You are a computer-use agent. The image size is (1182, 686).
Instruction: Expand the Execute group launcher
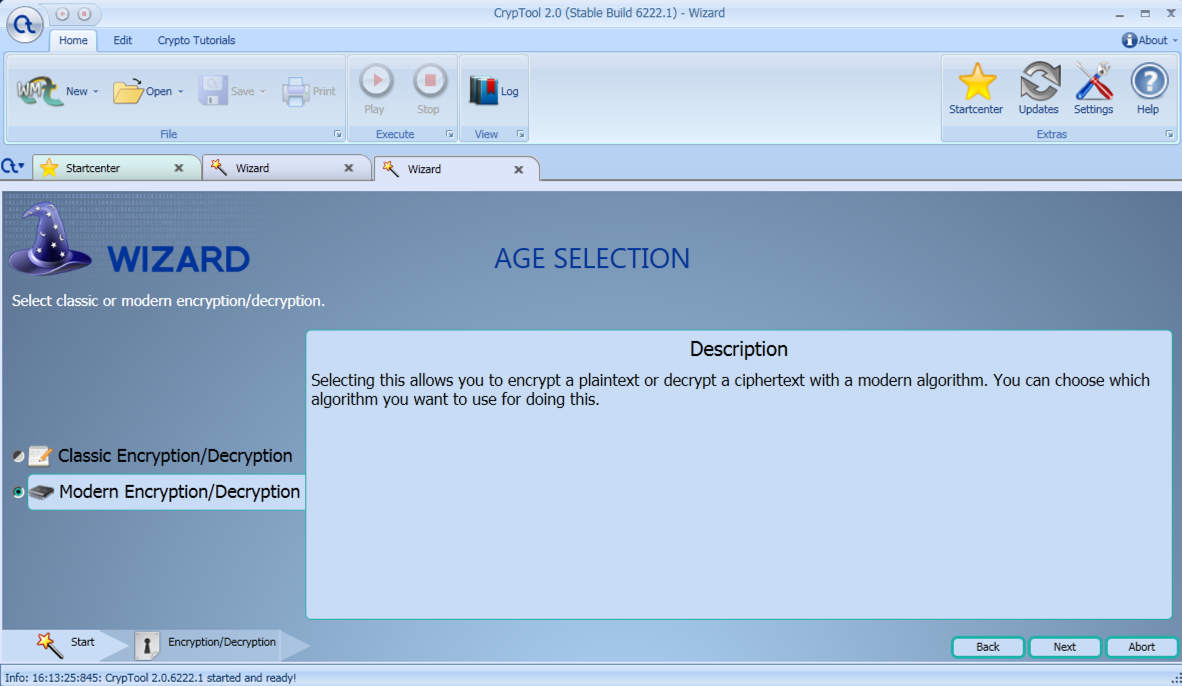pos(449,134)
